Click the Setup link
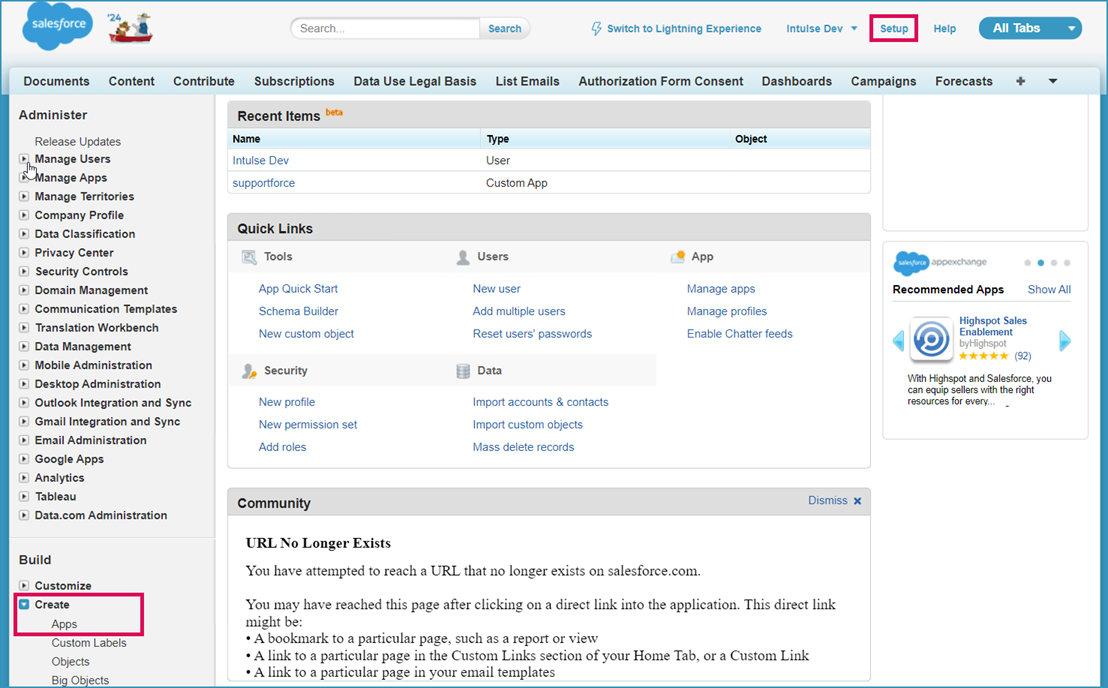Viewport: 1108px width, 688px height. point(894,29)
